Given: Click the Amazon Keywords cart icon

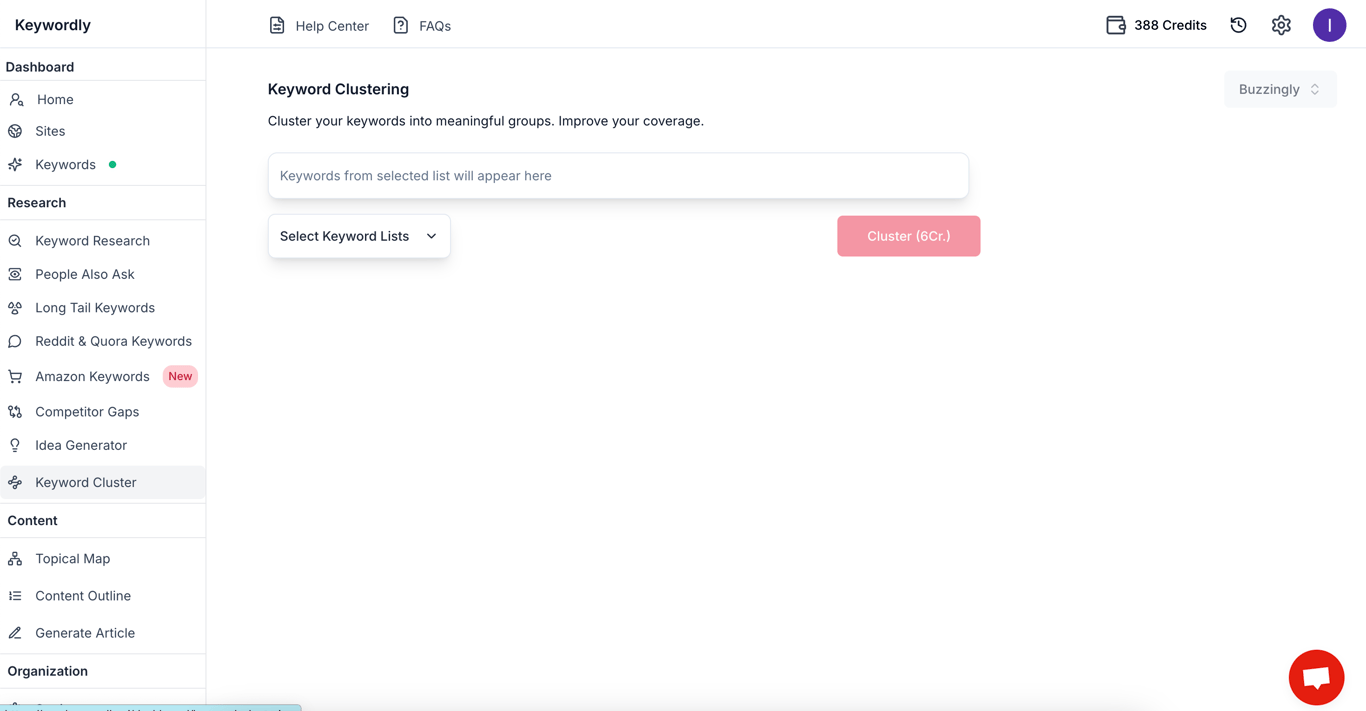Looking at the screenshot, I should coord(15,377).
